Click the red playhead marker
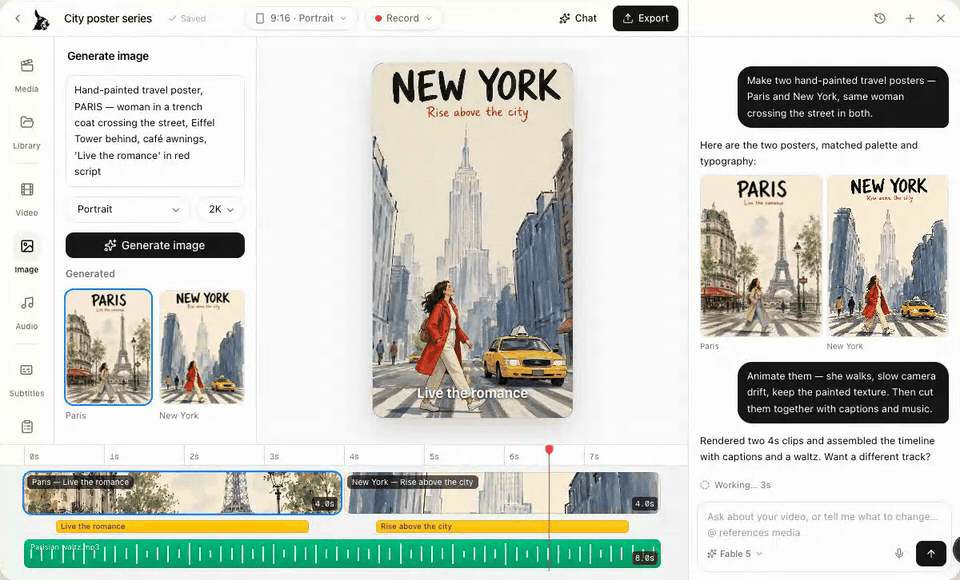This screenshot has height=580, width=960. [x=549, y=450]
